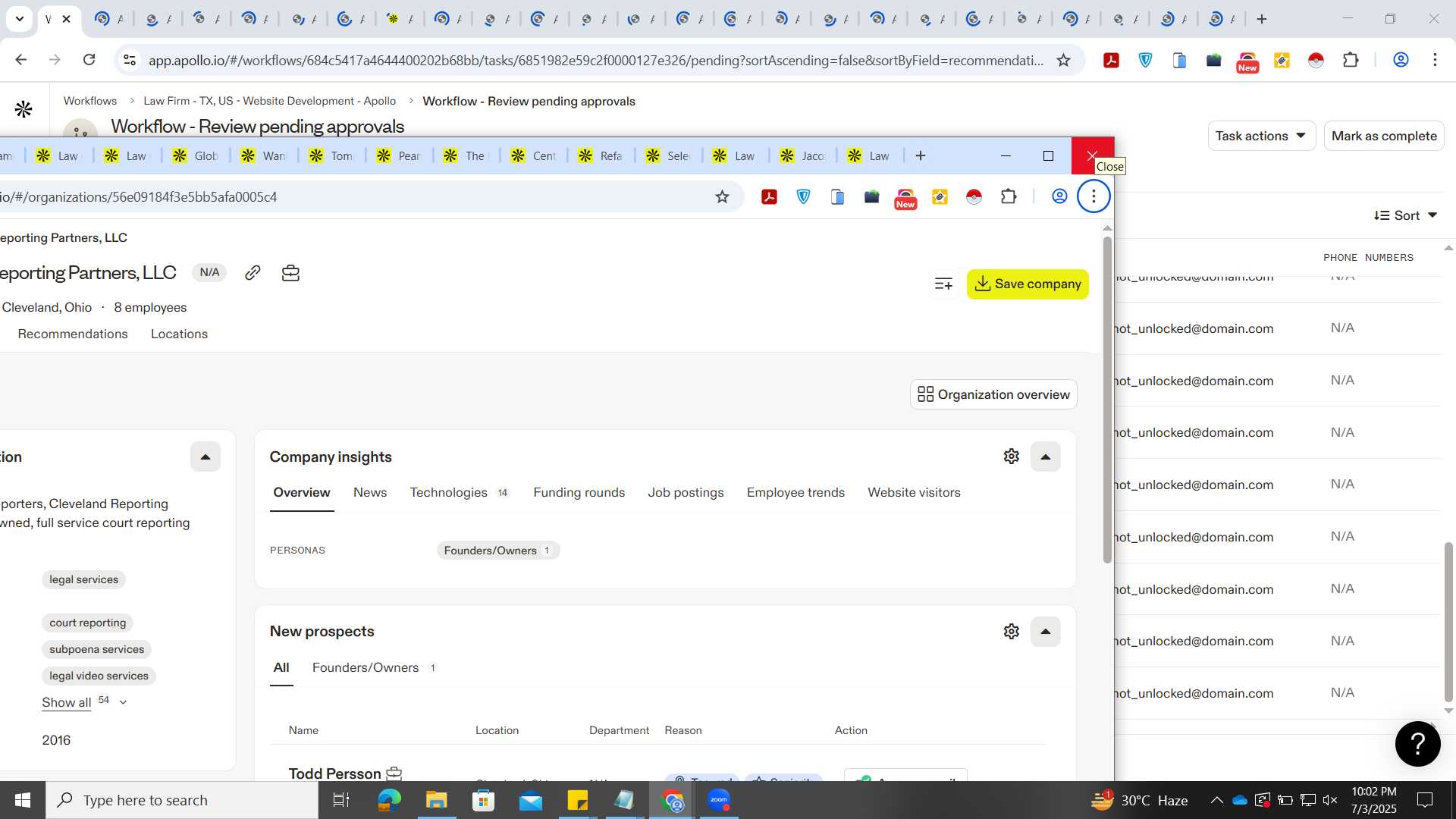Click the front window vertical scrollbar

tap(1107, 400)
